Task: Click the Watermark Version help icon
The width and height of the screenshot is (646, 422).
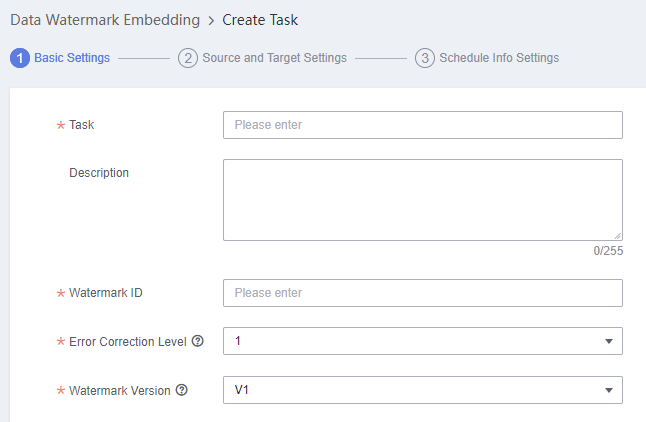Action: coord(182,390)
